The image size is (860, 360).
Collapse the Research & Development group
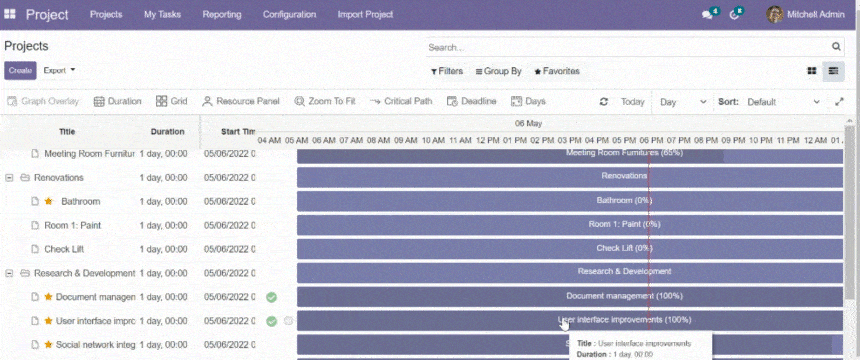[9, 273]
